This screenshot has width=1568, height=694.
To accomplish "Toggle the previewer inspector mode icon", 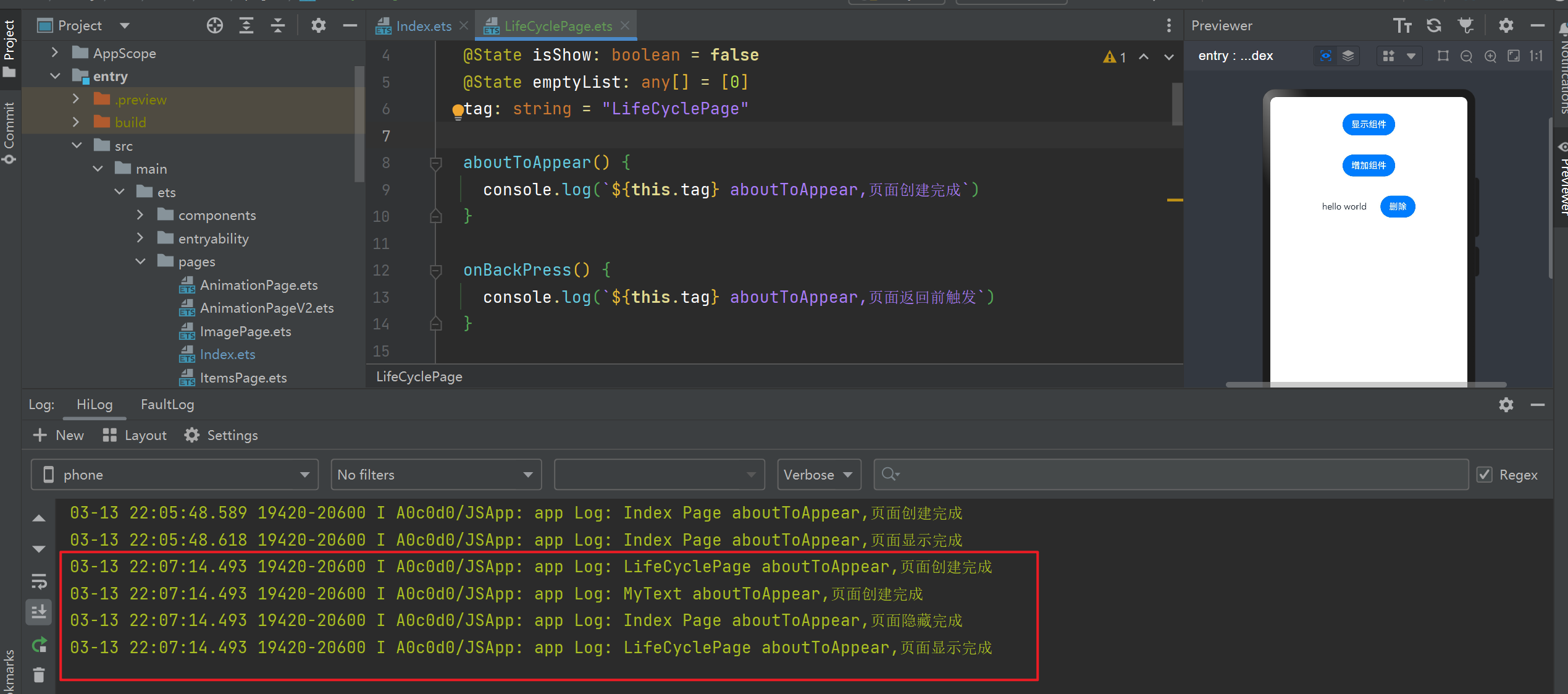I will (1325, 56).
